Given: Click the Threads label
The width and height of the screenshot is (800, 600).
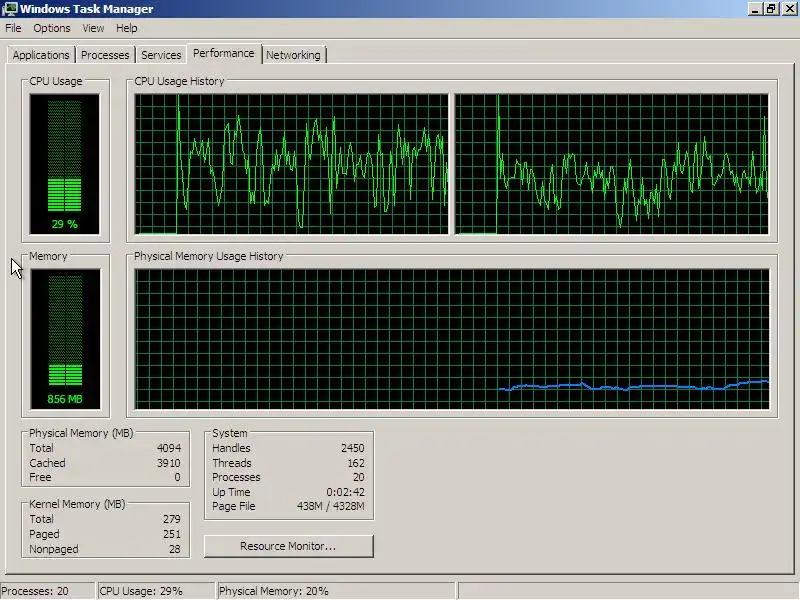Looking at the screenshot, I should [232, 463].
